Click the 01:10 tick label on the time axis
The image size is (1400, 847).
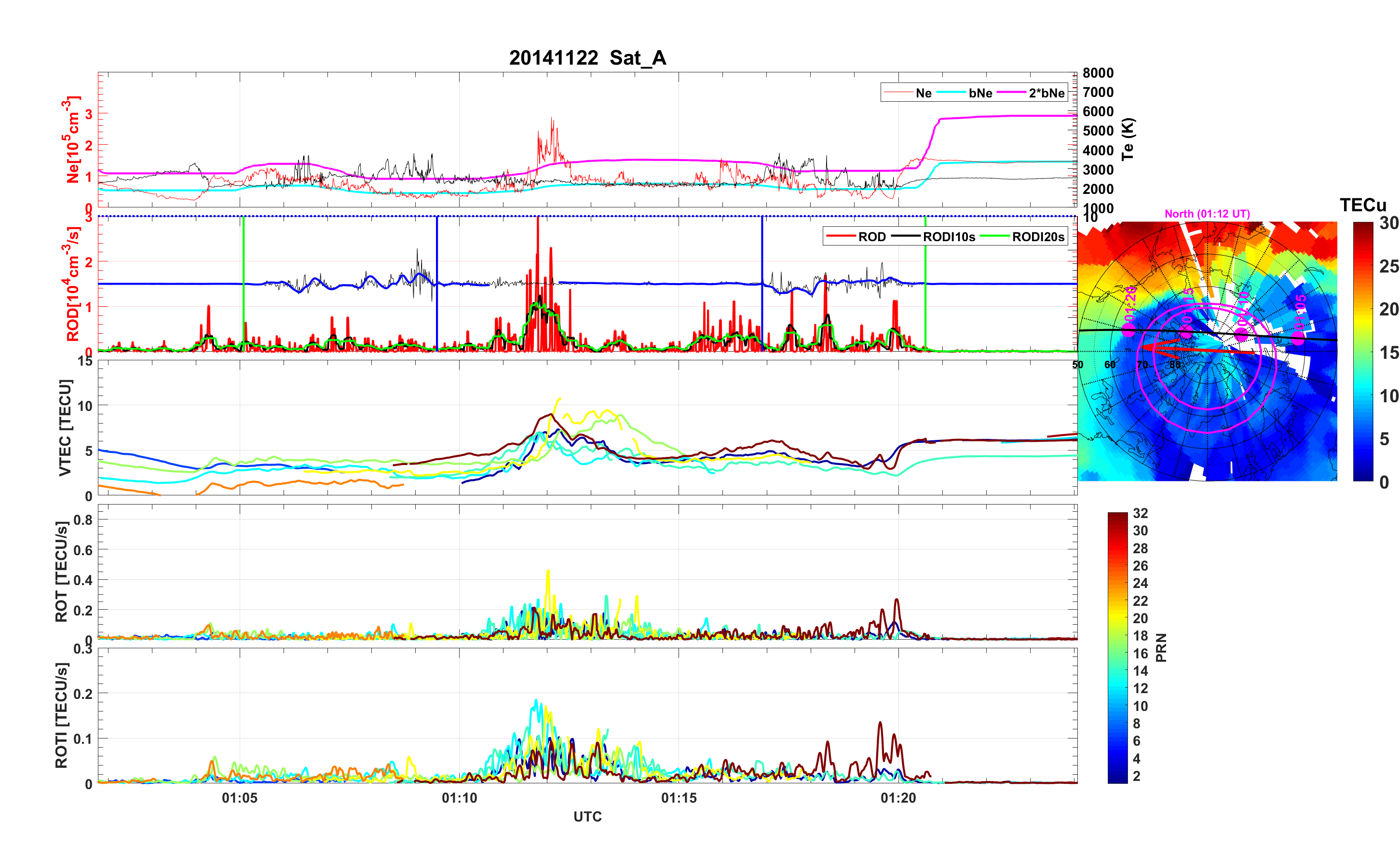tap(459, 797)
